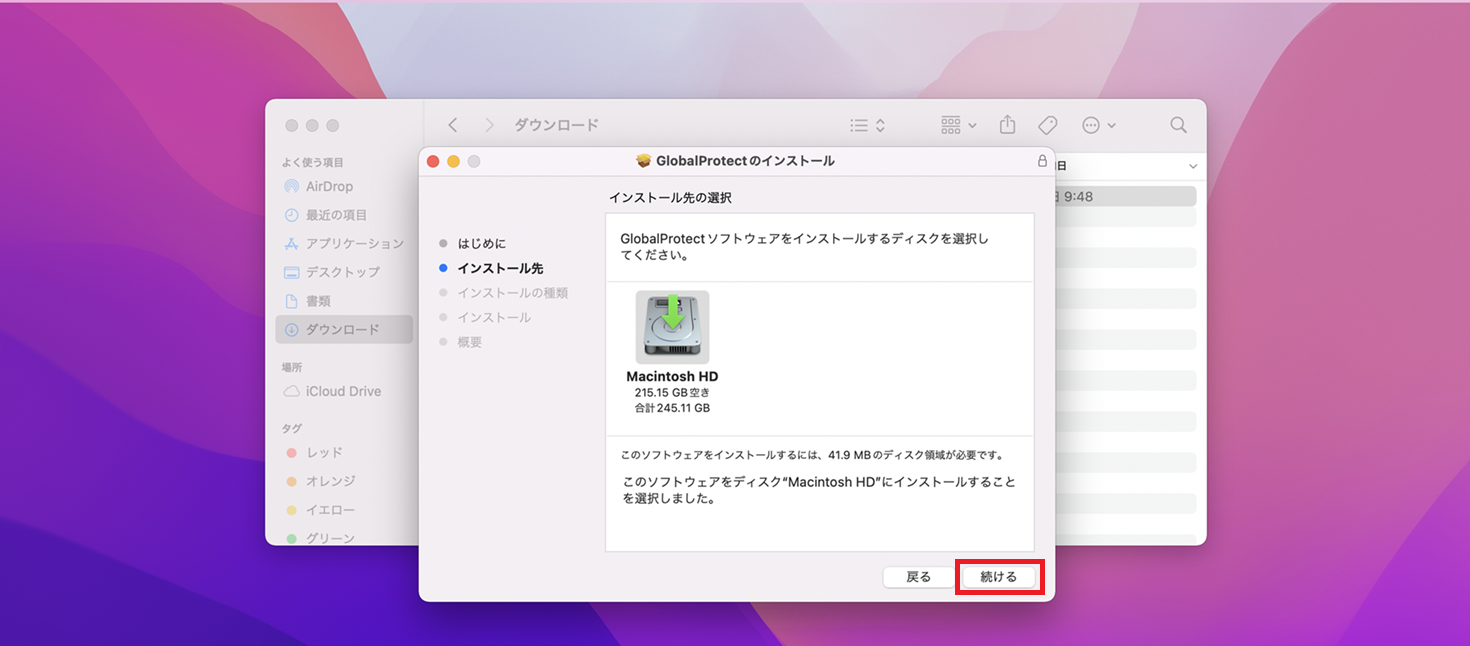Open iCloud Drive in Finder sidebar
The width and height of the screenshot is (1470, 646).
click(x=344, y=391)
